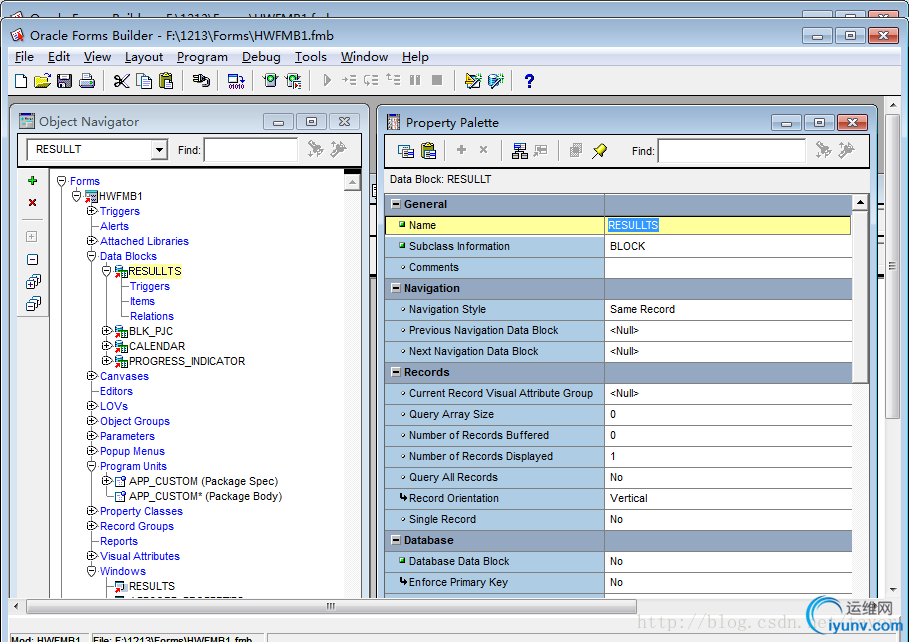Open the Program menu
The image size is (909, 642).
pyautogui.click(x=202, y=57)
